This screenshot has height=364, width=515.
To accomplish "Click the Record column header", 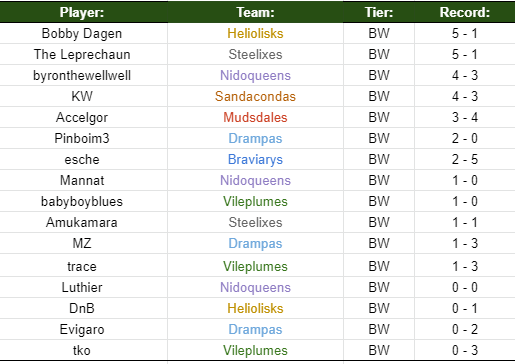I will point(465,12).
